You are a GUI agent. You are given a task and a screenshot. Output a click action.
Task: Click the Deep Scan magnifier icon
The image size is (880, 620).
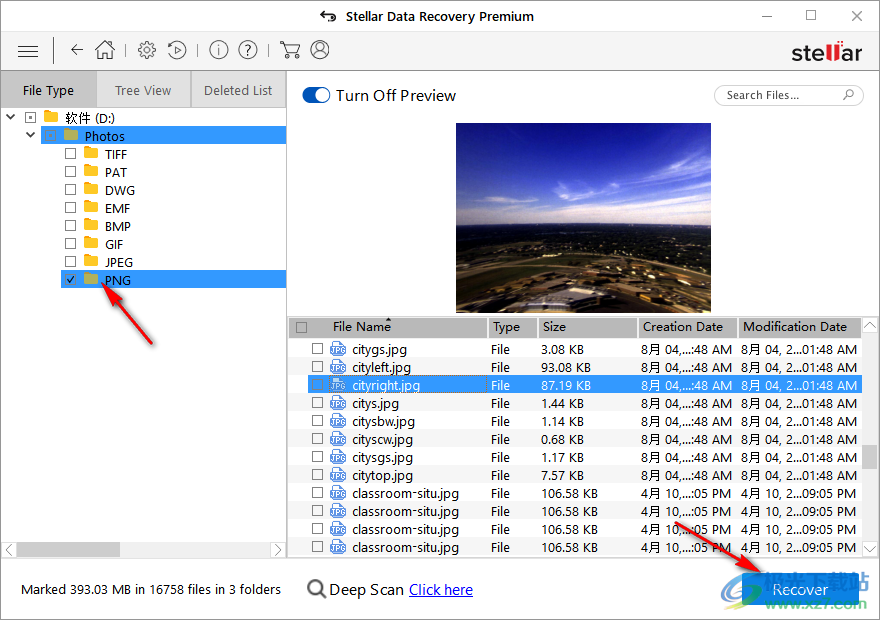pyautogui.click(x=317, y=589)
